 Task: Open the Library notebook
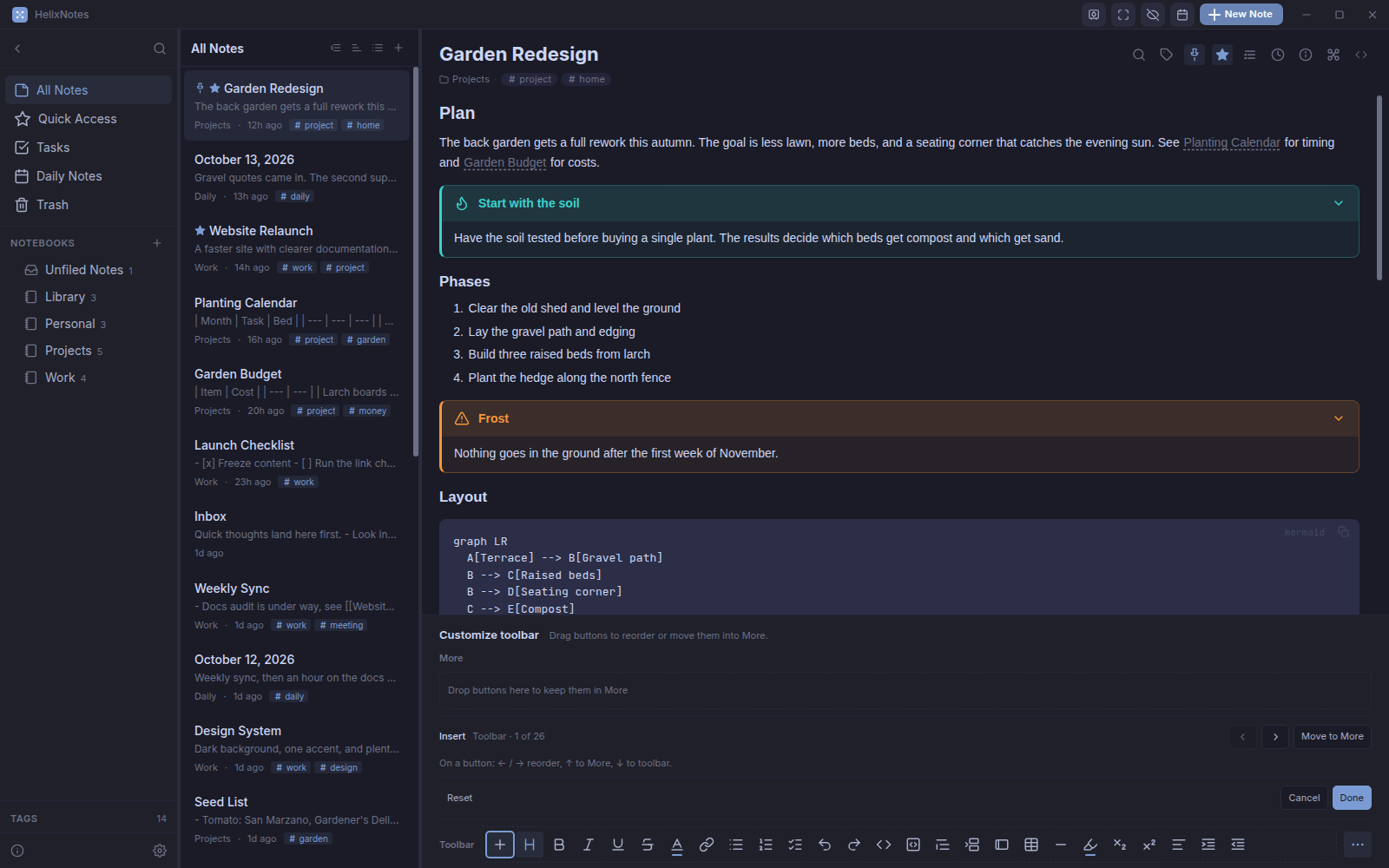click(x=89, y=297)
